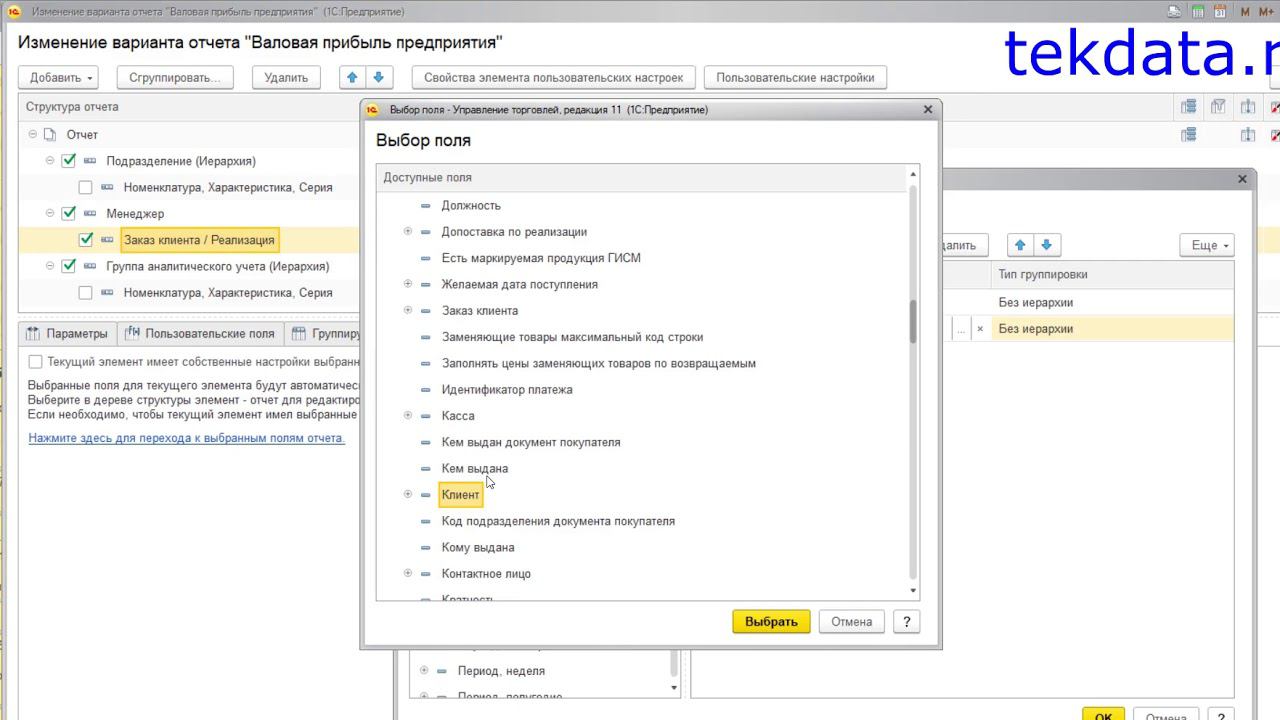Select the Код подразделения документа покупателя field

point(558,521)
